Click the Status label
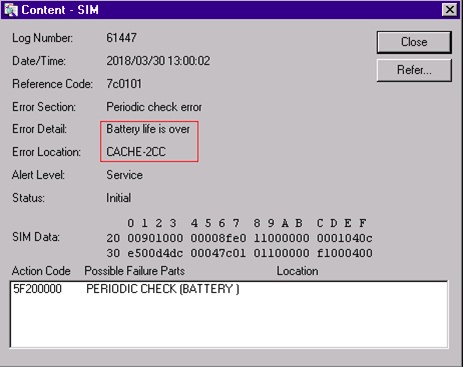463x367 pixels. coord(28,198)
